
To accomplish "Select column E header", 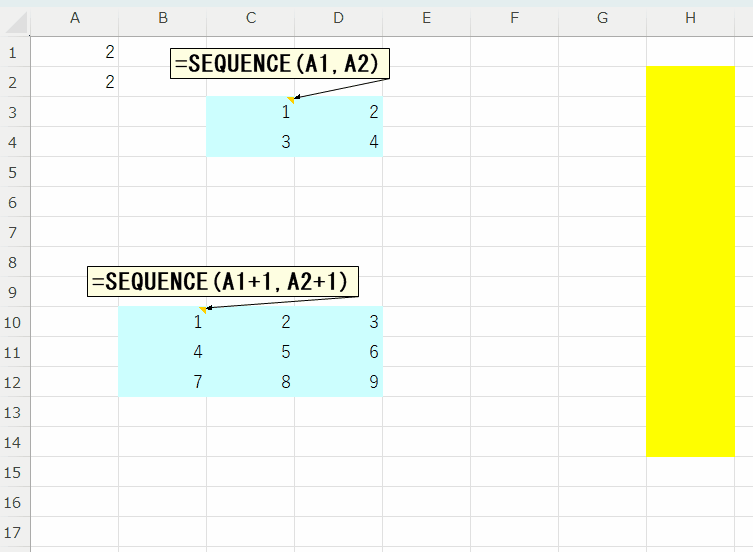I will pos(426,18).
